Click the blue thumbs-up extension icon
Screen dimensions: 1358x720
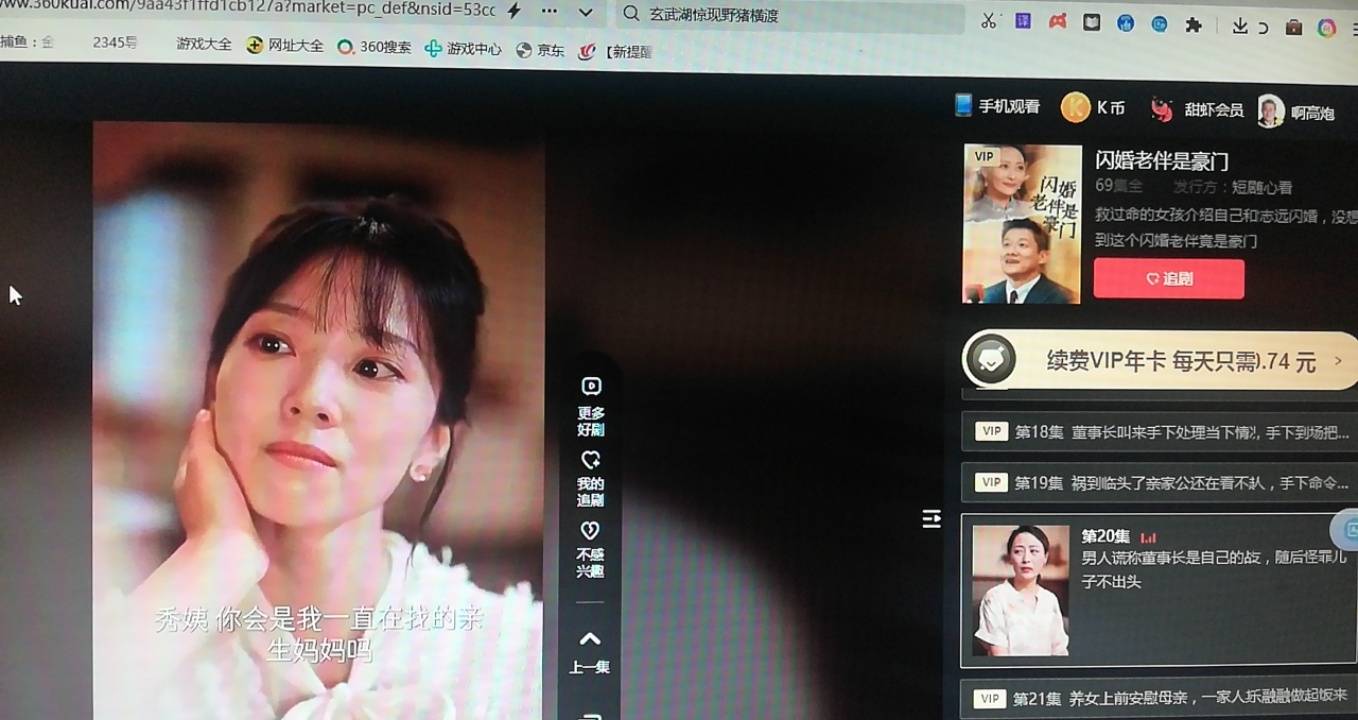(1125, 23)
